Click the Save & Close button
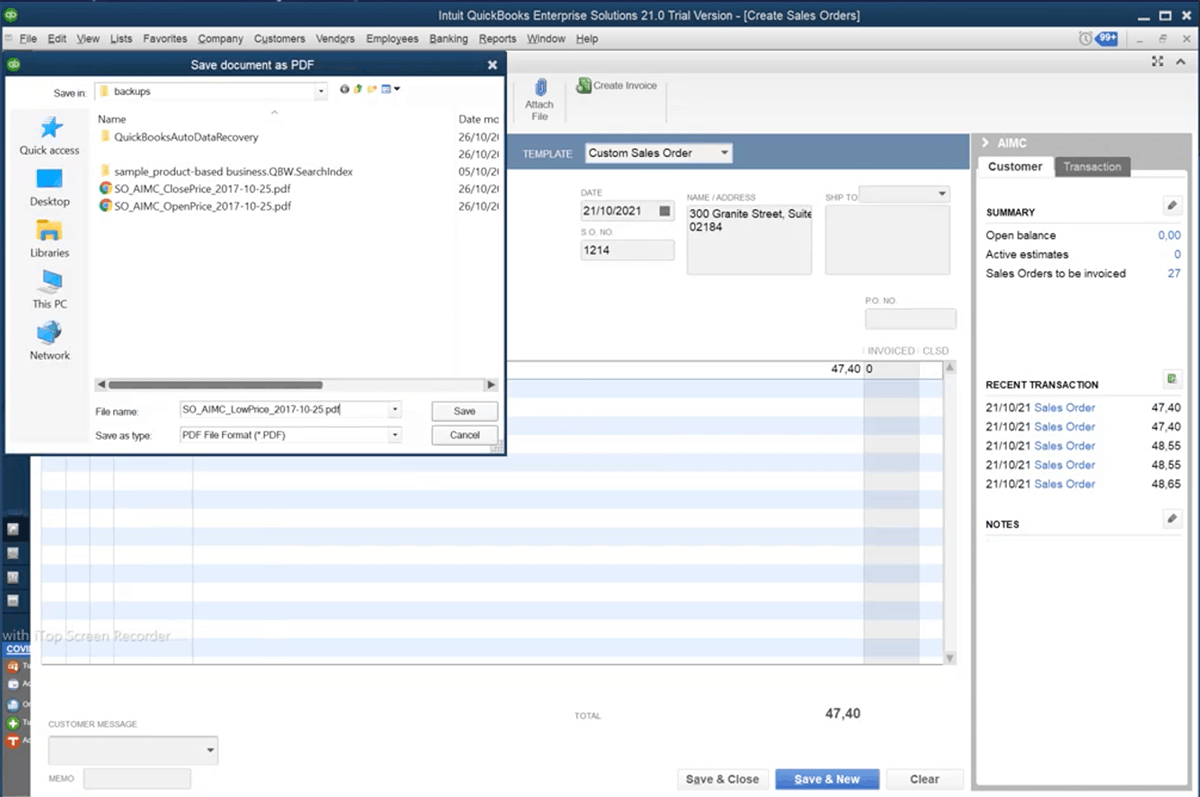 pyautogui.click(x=722, y=779)
